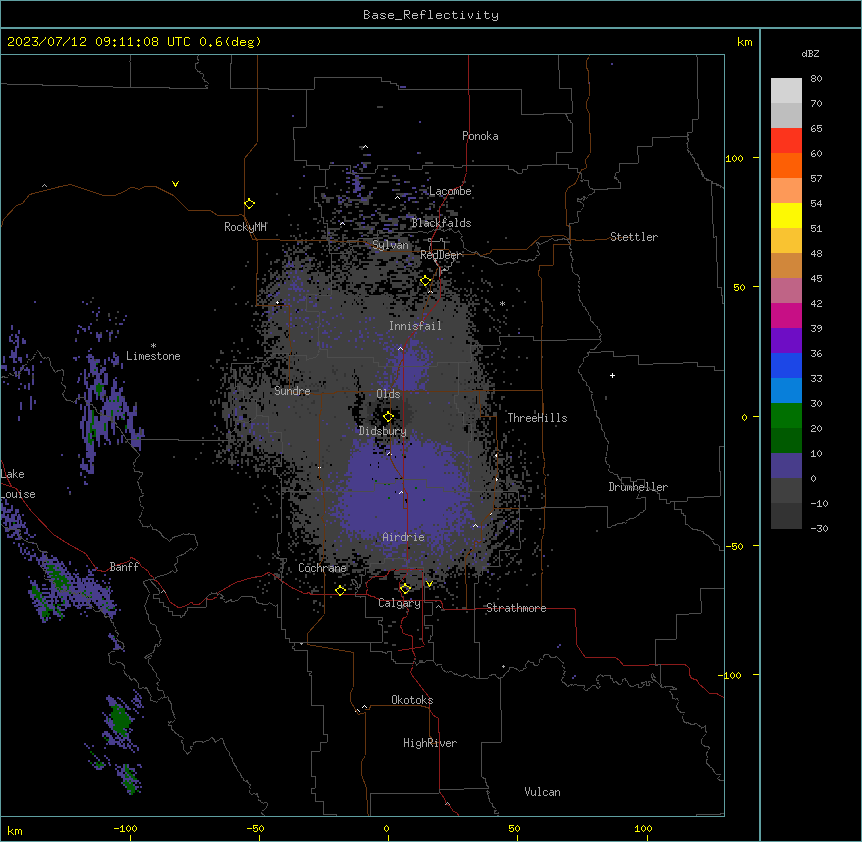Image resolution: width=862 pixels, height=842 pixels.
Task: Click the Lacombe city label
Action: [x=450, y=191]
